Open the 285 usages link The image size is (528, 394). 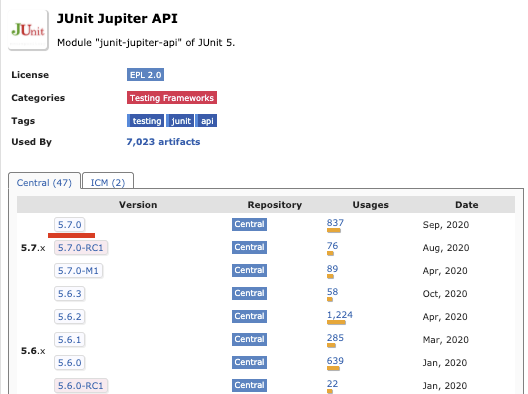pyautogui.click(x=335, y=338)
